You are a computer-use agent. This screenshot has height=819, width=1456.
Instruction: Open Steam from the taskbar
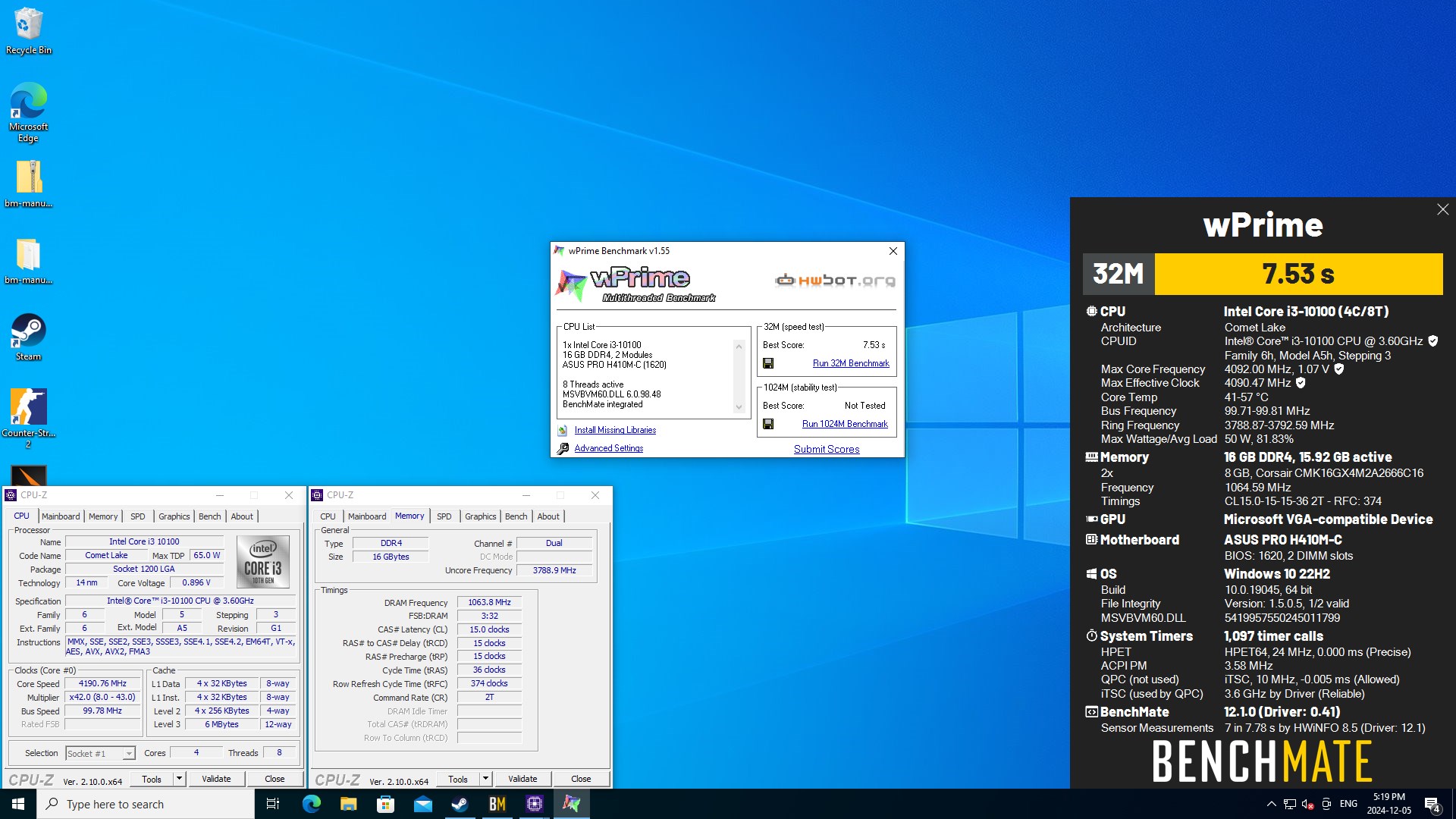point(460,804)
